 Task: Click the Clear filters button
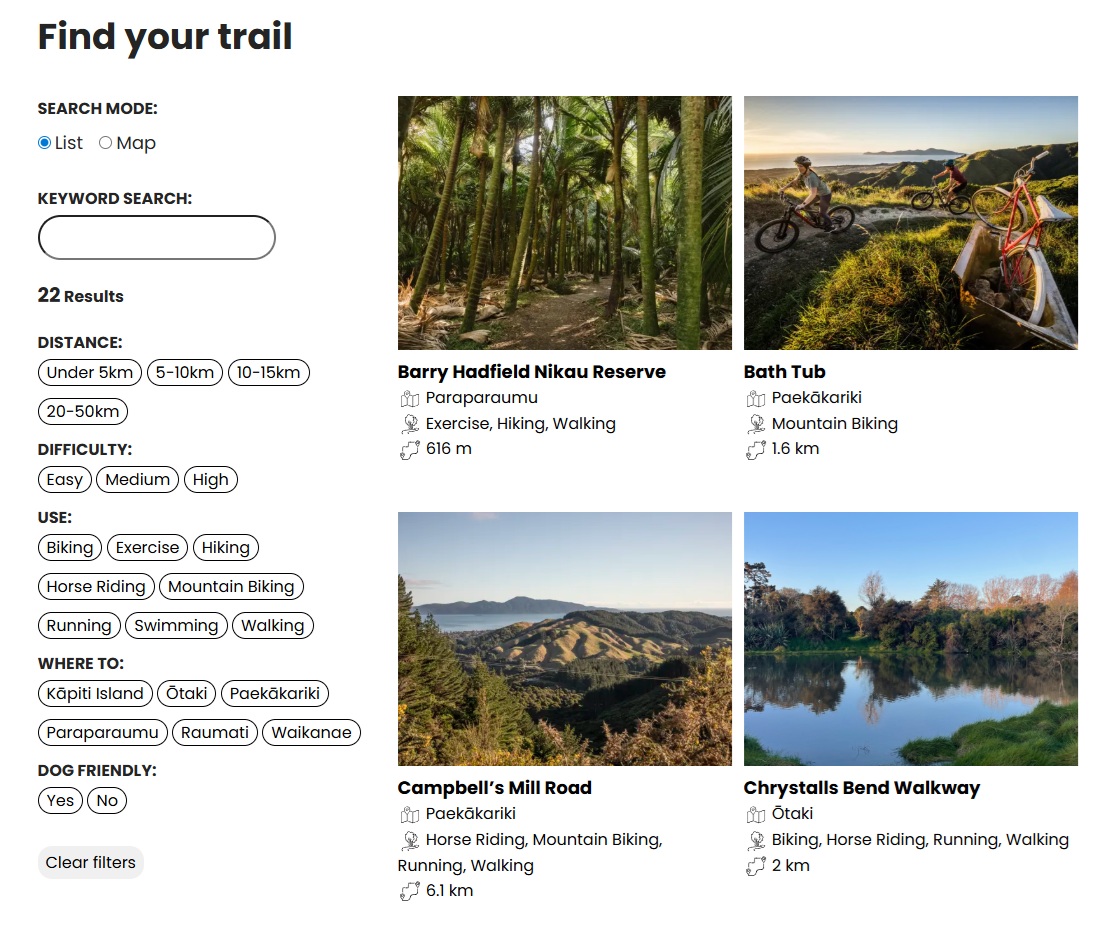90,862
